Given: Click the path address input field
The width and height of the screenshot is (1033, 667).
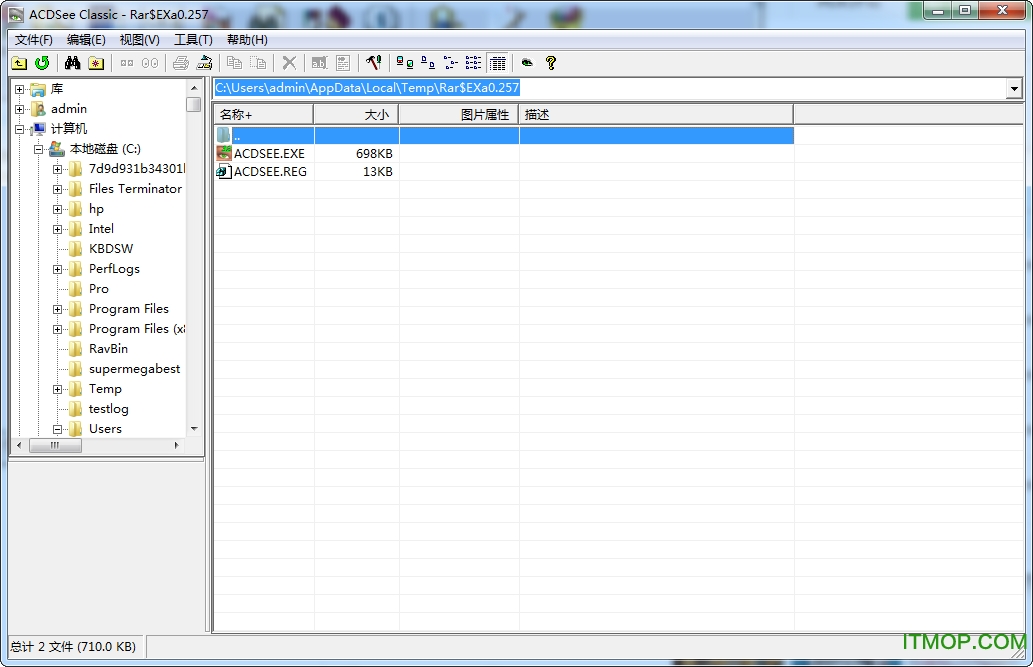Looking at the screenshot, I should (610, 88).
